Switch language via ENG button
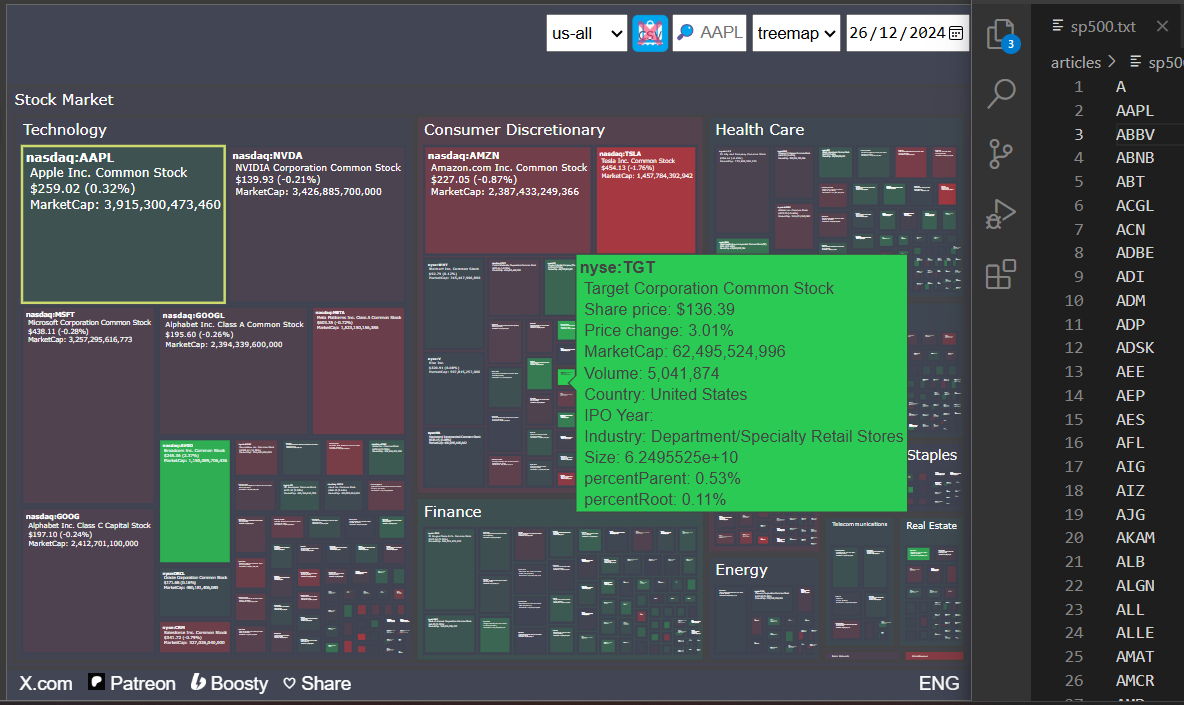Image resolution: width=1184 pixels, height=705 pixels. click(939, 683)
